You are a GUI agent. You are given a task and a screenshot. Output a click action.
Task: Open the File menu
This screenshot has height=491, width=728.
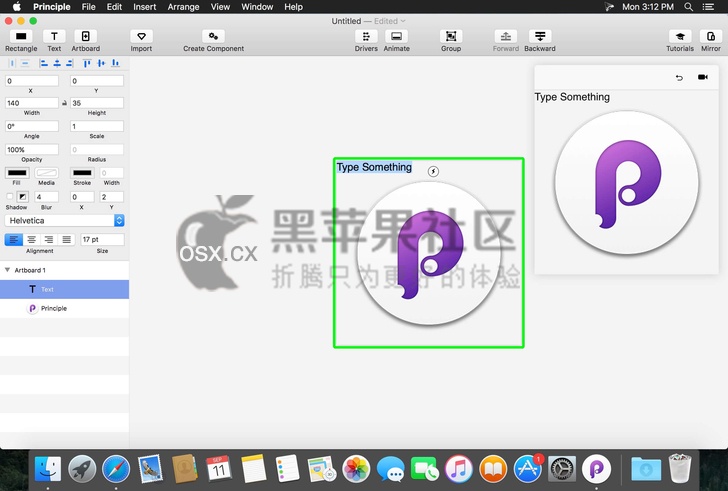coord(88,7)
